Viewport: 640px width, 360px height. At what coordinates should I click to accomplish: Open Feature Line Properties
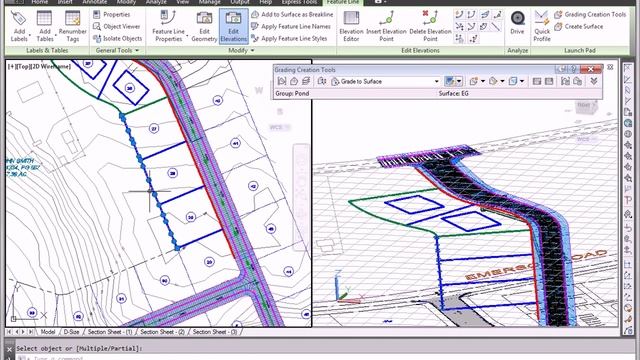[x=168, y=26]
